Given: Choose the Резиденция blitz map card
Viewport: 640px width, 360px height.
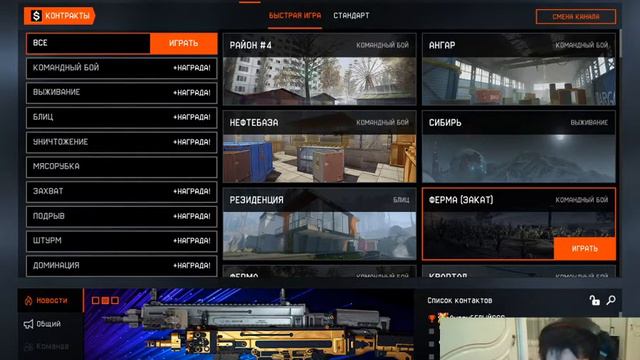Looking at the screenshot, I should coord(320,224).
